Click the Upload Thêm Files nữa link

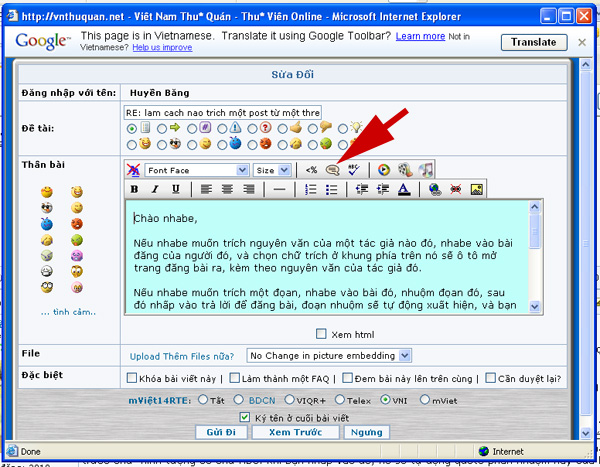(x=182, y=356)
